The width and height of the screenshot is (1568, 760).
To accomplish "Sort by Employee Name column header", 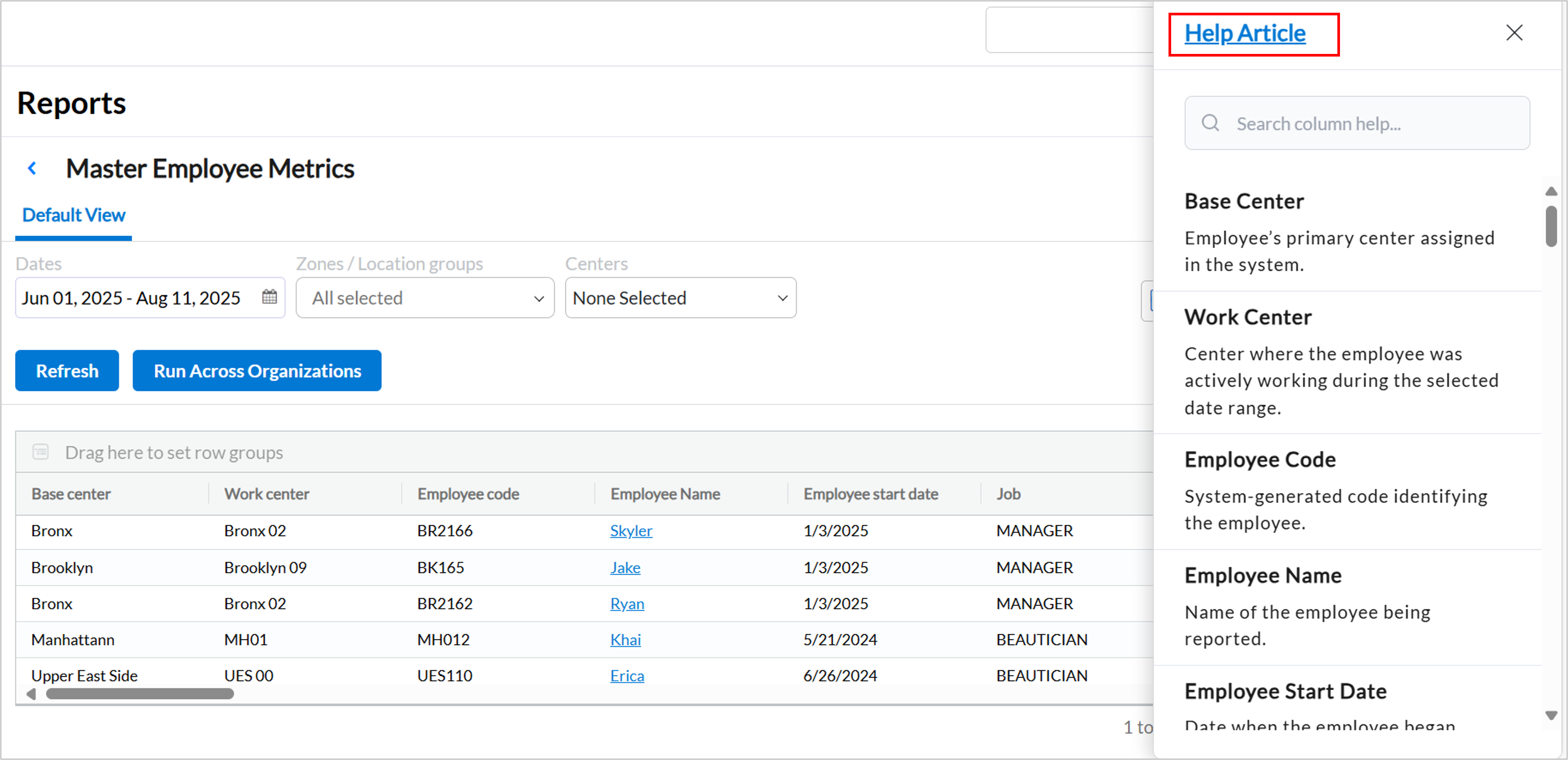I will (665, 494).
